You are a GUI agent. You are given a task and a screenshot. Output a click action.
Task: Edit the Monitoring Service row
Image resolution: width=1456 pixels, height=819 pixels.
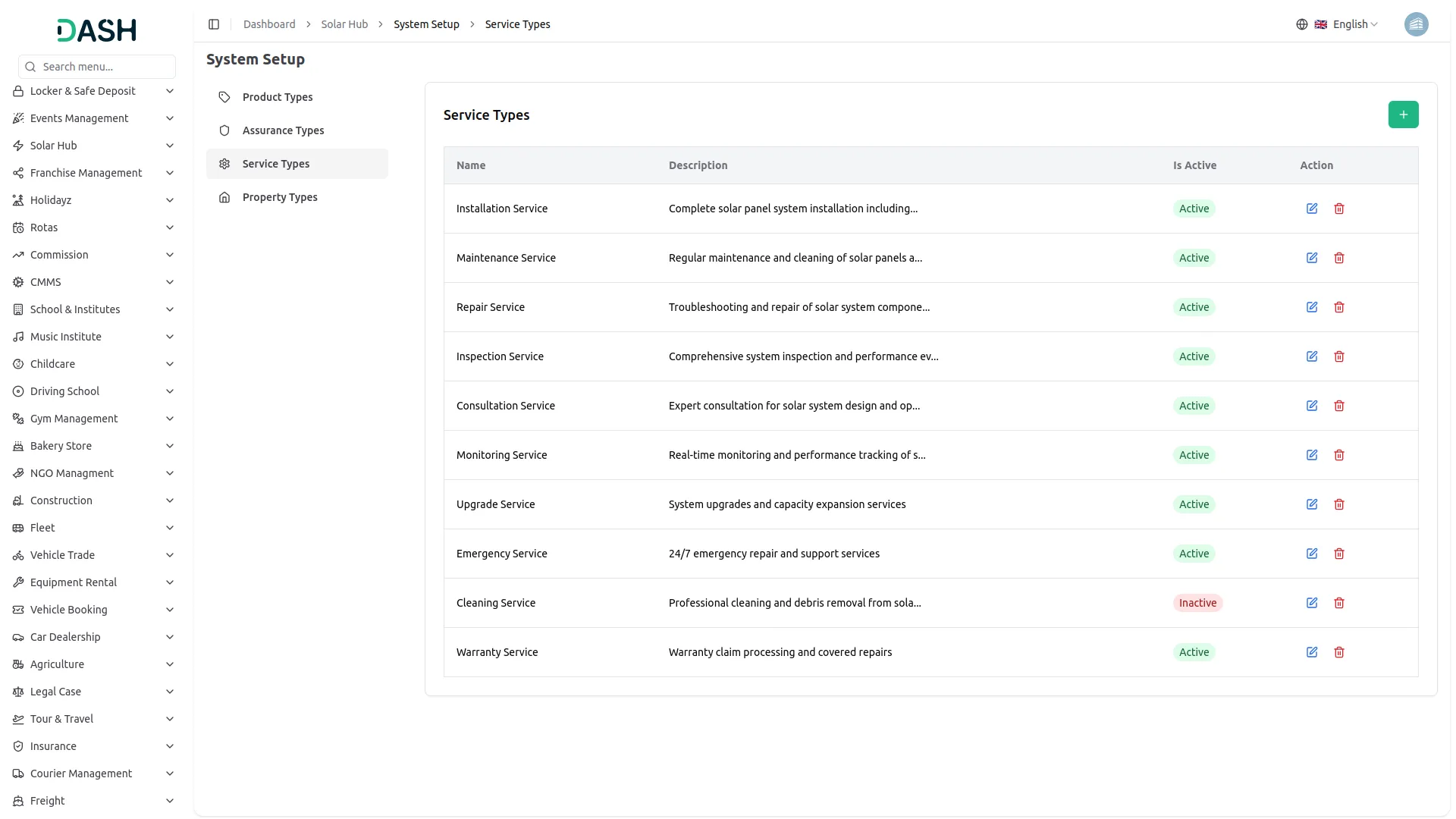click(1312, 455)
